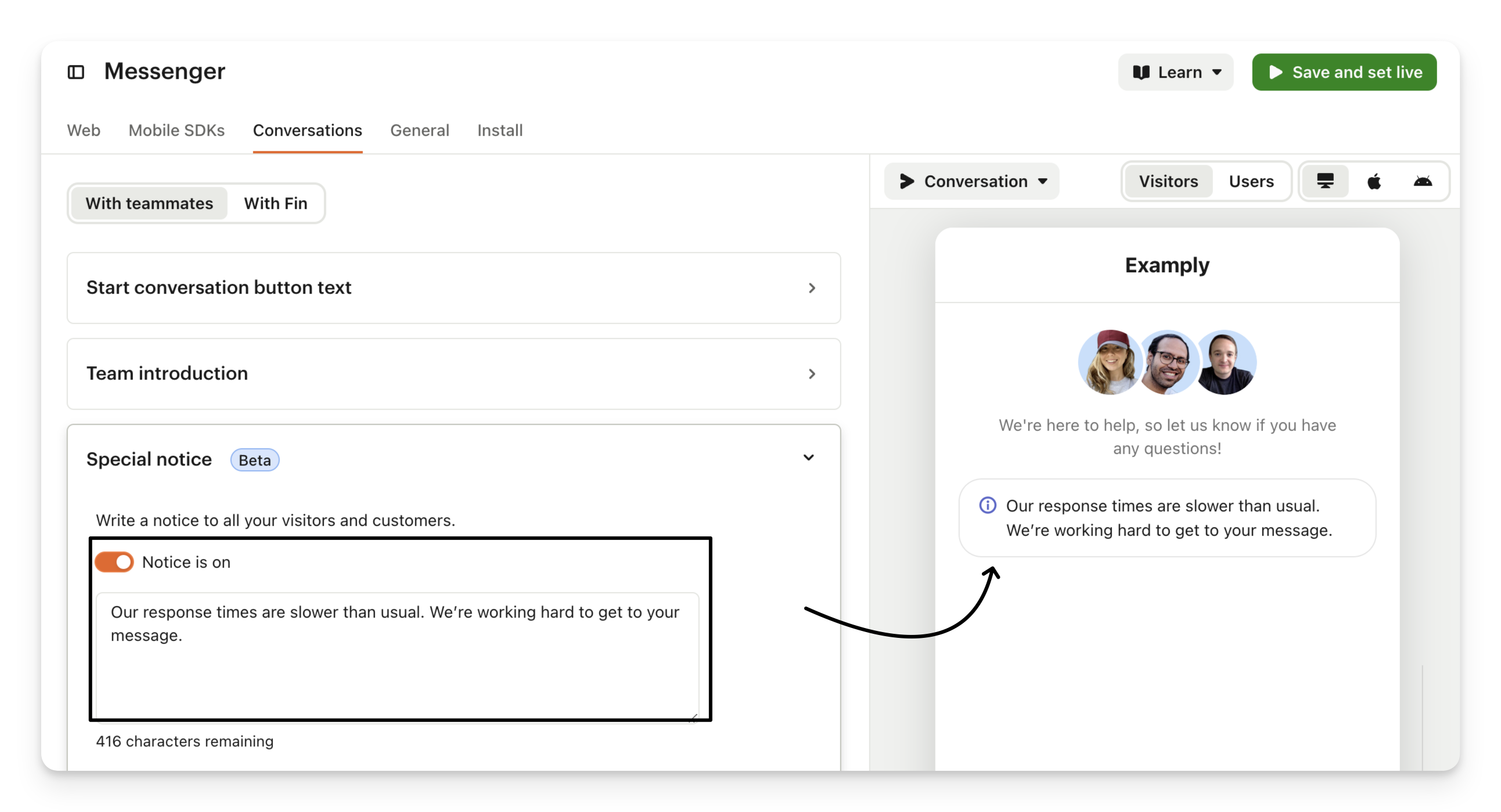Switch preview to Apple iOS icon
Screen dimensions: 1501x812
pos(1374,181)
